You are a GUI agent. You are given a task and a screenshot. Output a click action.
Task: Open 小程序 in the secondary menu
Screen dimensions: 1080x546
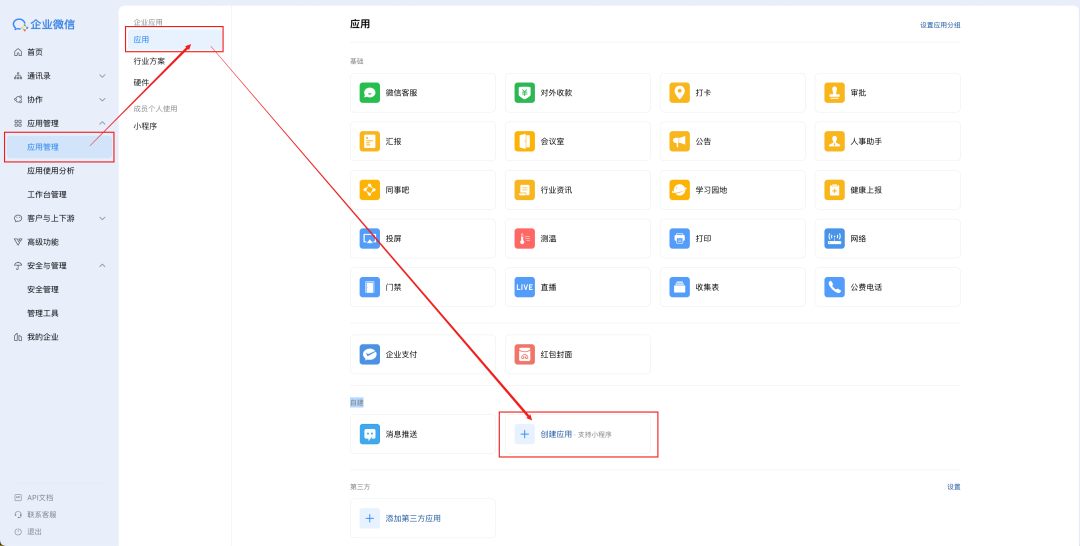(146, 126)
